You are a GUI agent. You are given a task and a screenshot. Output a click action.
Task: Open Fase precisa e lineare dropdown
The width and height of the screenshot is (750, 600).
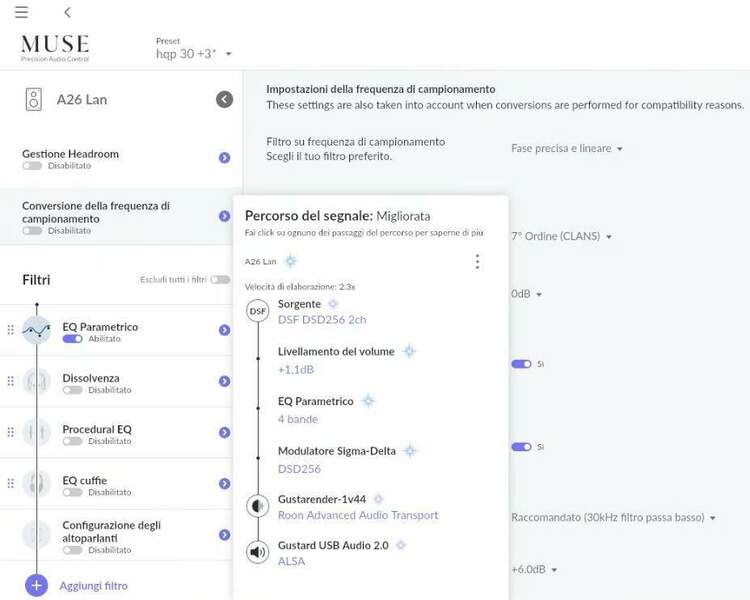pos(567,149)
